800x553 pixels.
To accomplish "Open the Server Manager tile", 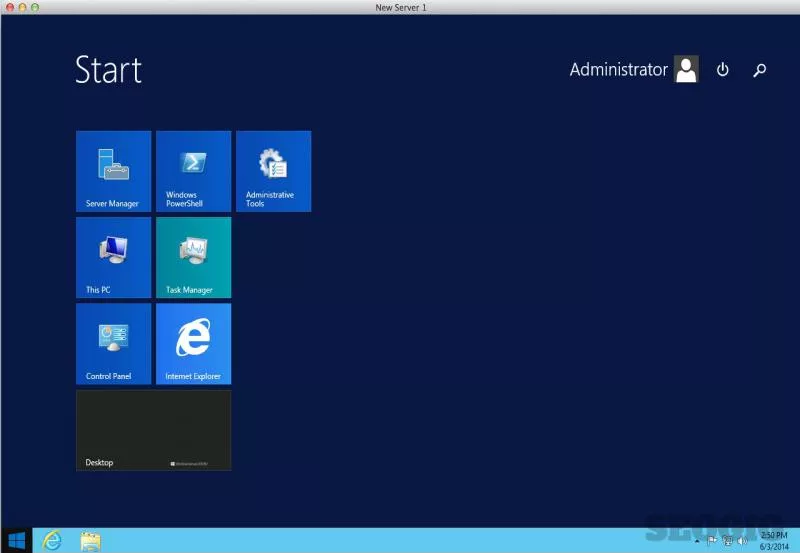I will coord(113,171).
